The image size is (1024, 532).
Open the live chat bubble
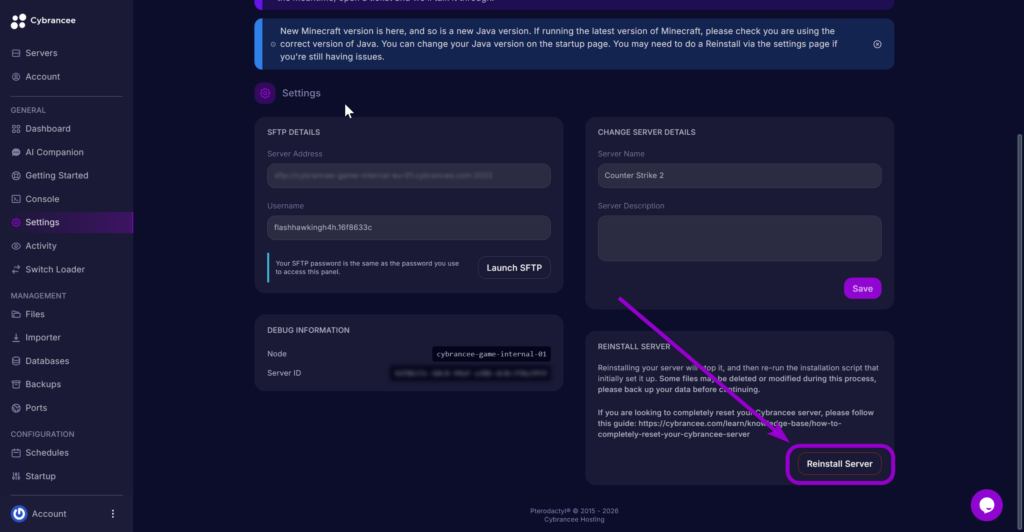tap(986, 505)
